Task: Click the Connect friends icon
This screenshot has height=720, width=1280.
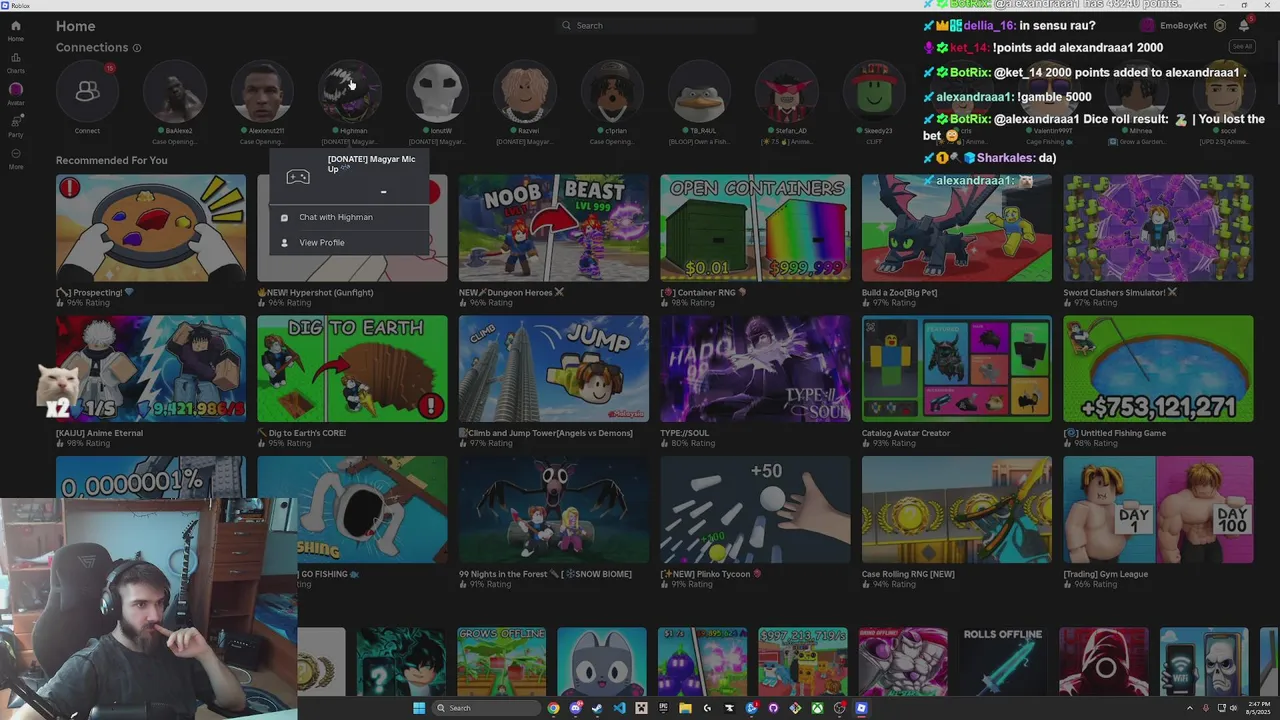Action: pos(87,92)
